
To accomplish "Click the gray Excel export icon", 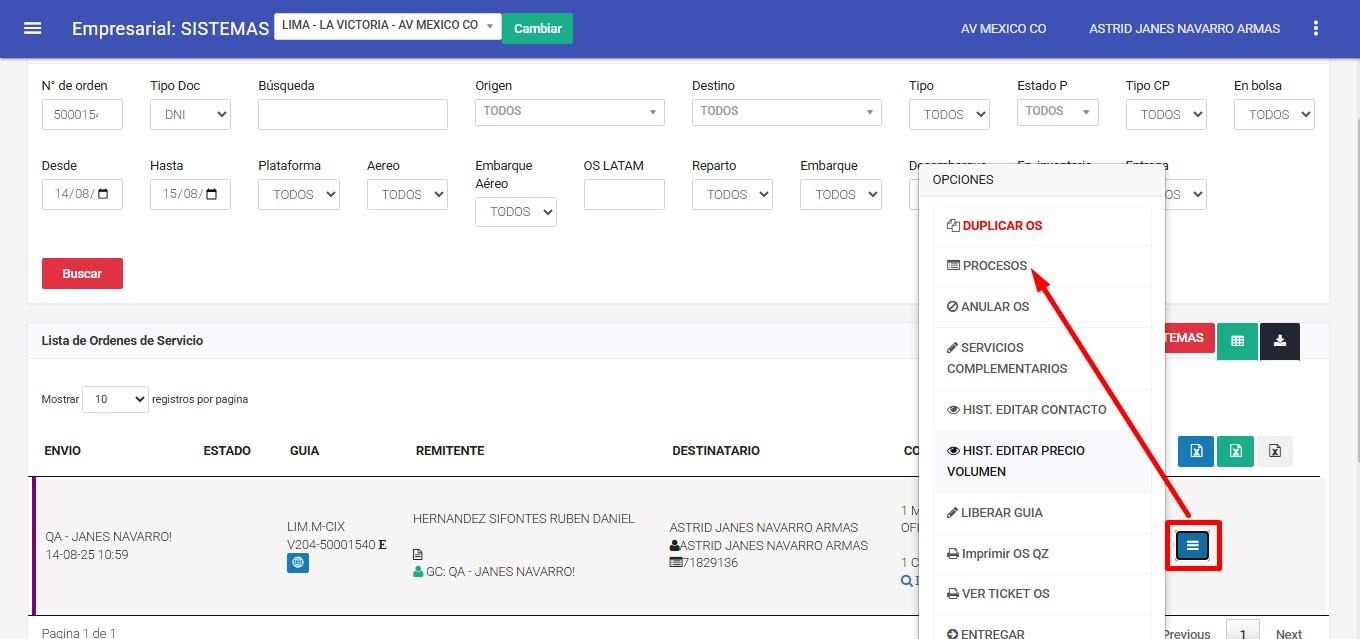I will [1275, 451].
